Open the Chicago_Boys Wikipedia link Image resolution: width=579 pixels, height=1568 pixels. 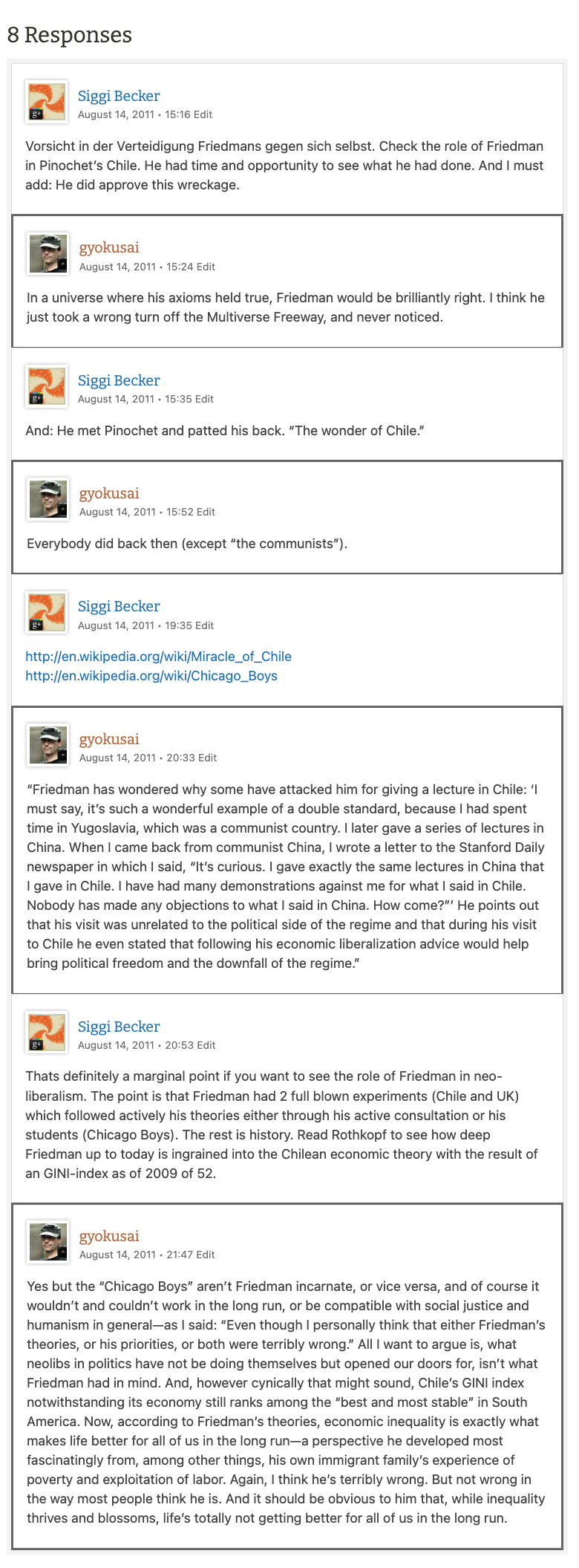point(151,676)
